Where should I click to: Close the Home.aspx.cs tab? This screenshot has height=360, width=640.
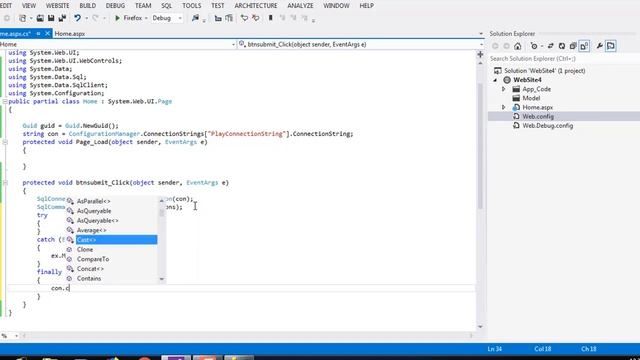[47, 33]
